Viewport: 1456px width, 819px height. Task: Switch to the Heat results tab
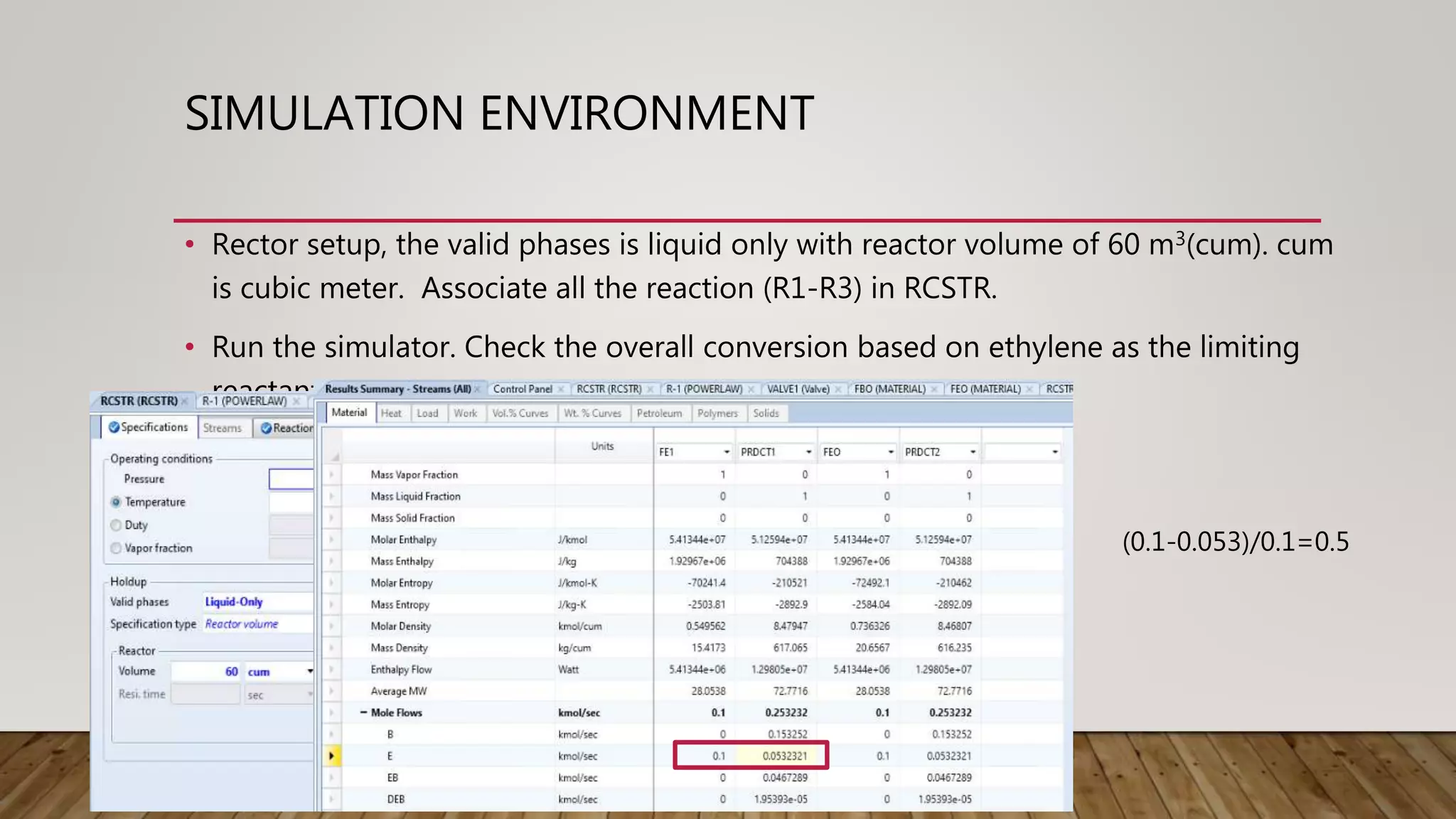[391, 413]
